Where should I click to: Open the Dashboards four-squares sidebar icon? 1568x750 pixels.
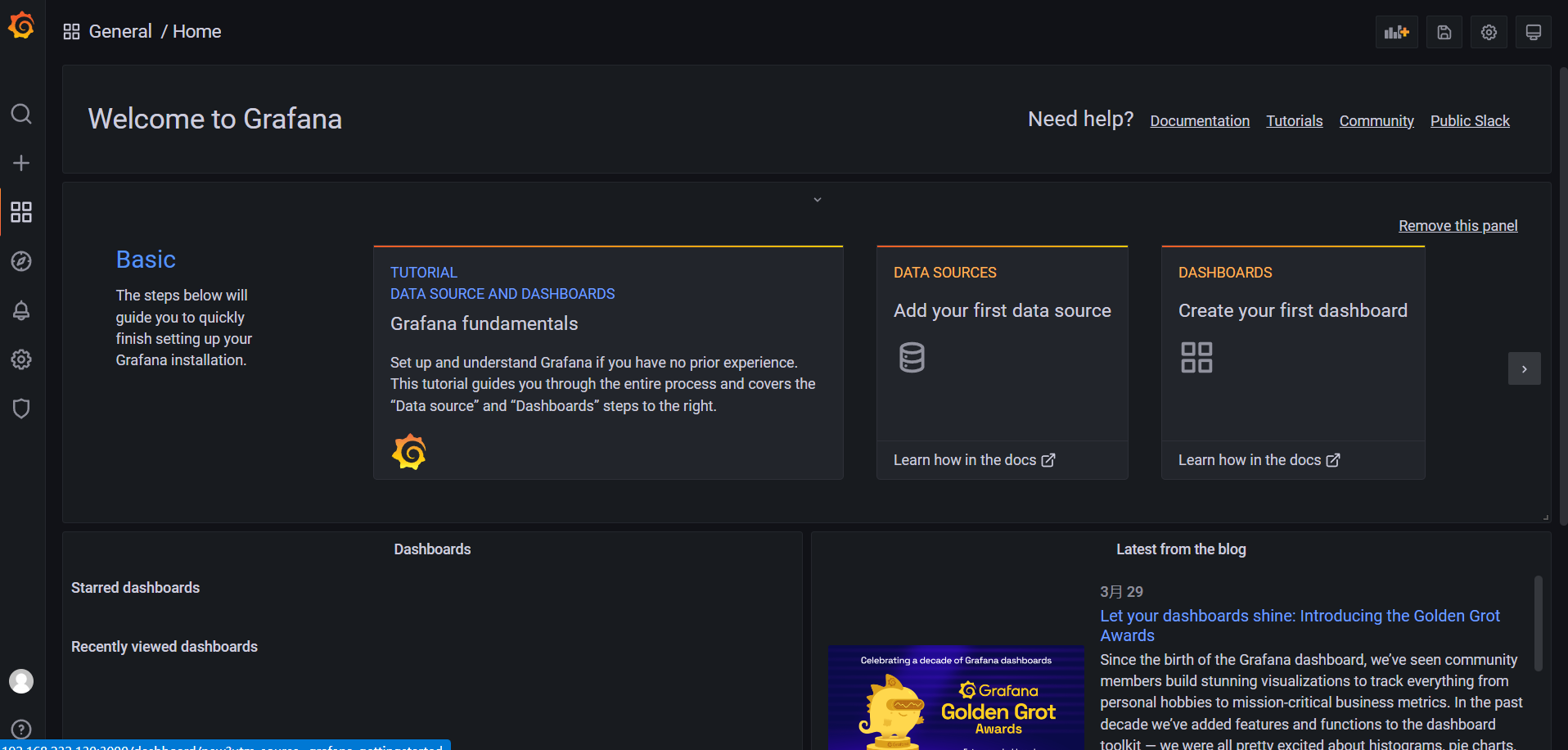coord(21,212)
